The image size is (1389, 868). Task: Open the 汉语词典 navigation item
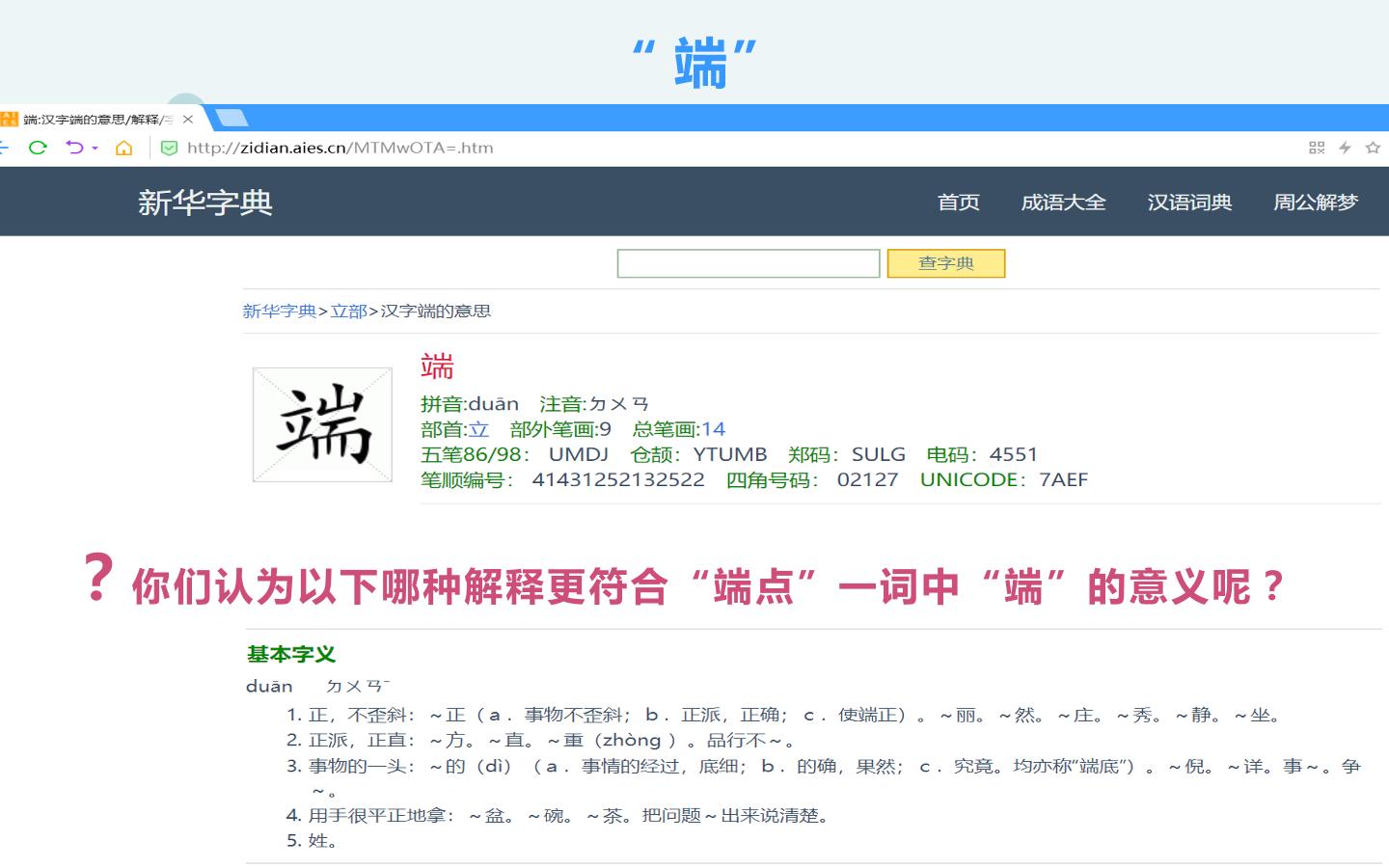[x=1190, y=203]
